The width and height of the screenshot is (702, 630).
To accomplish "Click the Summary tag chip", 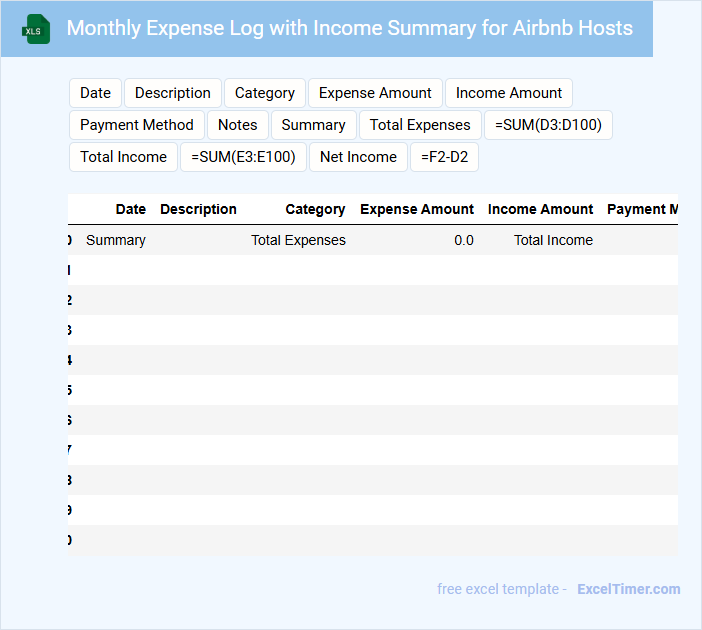I will [x=313, y=125].
